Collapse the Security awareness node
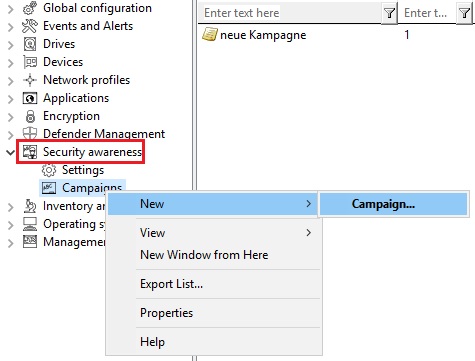The image size is (475, 361). (10, 152)
